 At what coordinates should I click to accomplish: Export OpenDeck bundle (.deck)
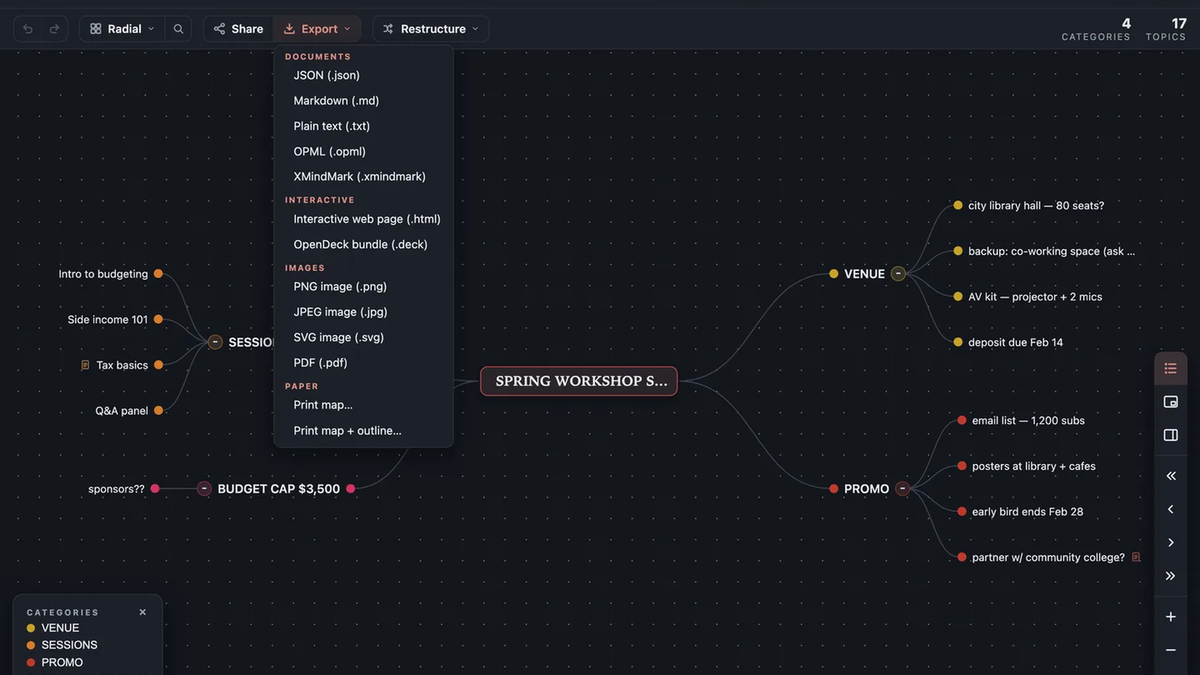pyautogui.click(x=363, y=244)
